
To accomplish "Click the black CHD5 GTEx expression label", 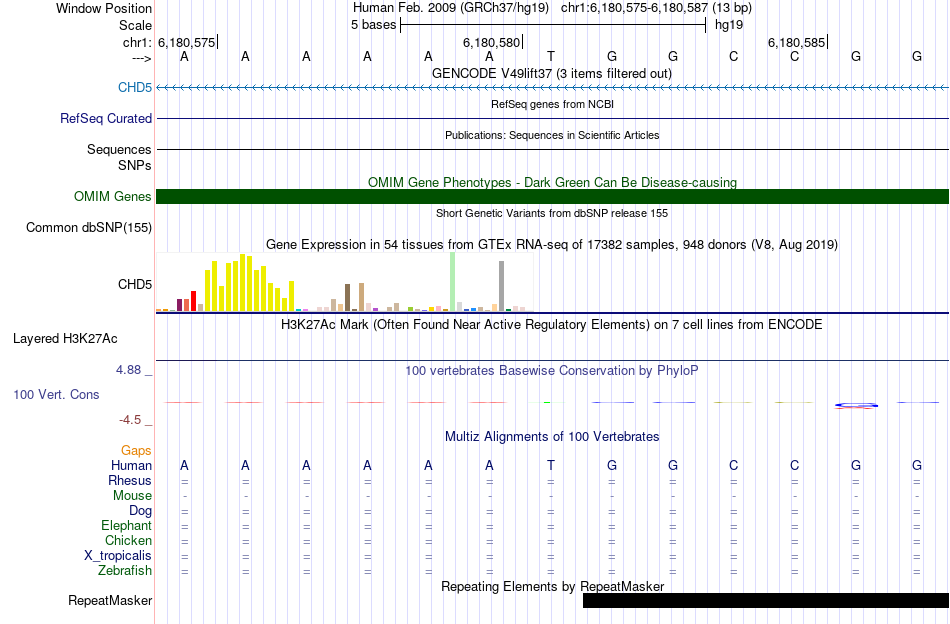I will point(135,284).
